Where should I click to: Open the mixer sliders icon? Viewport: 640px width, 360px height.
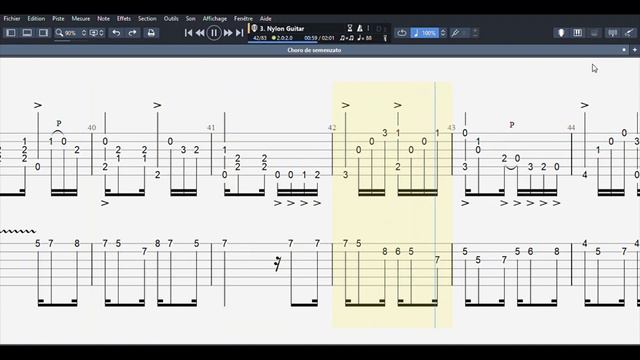point(613,33)
